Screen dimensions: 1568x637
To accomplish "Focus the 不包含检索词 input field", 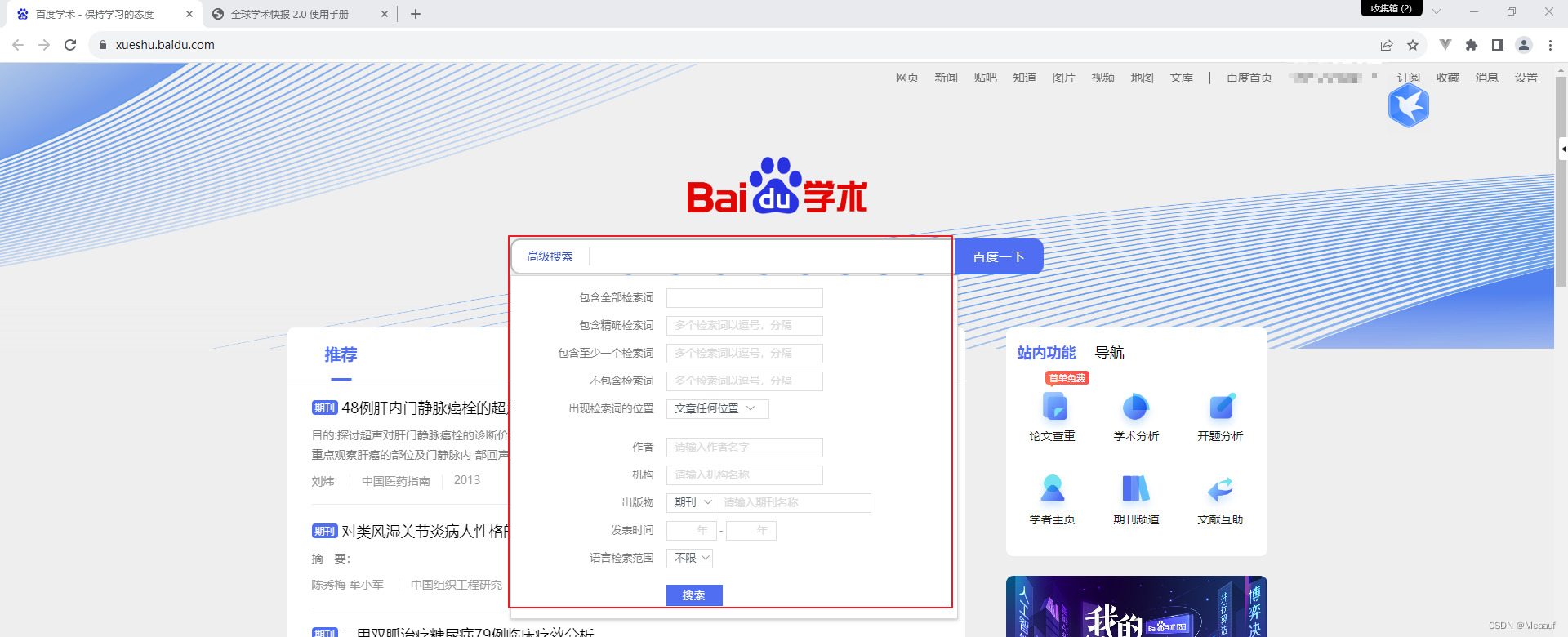I will tap(744, 381).
